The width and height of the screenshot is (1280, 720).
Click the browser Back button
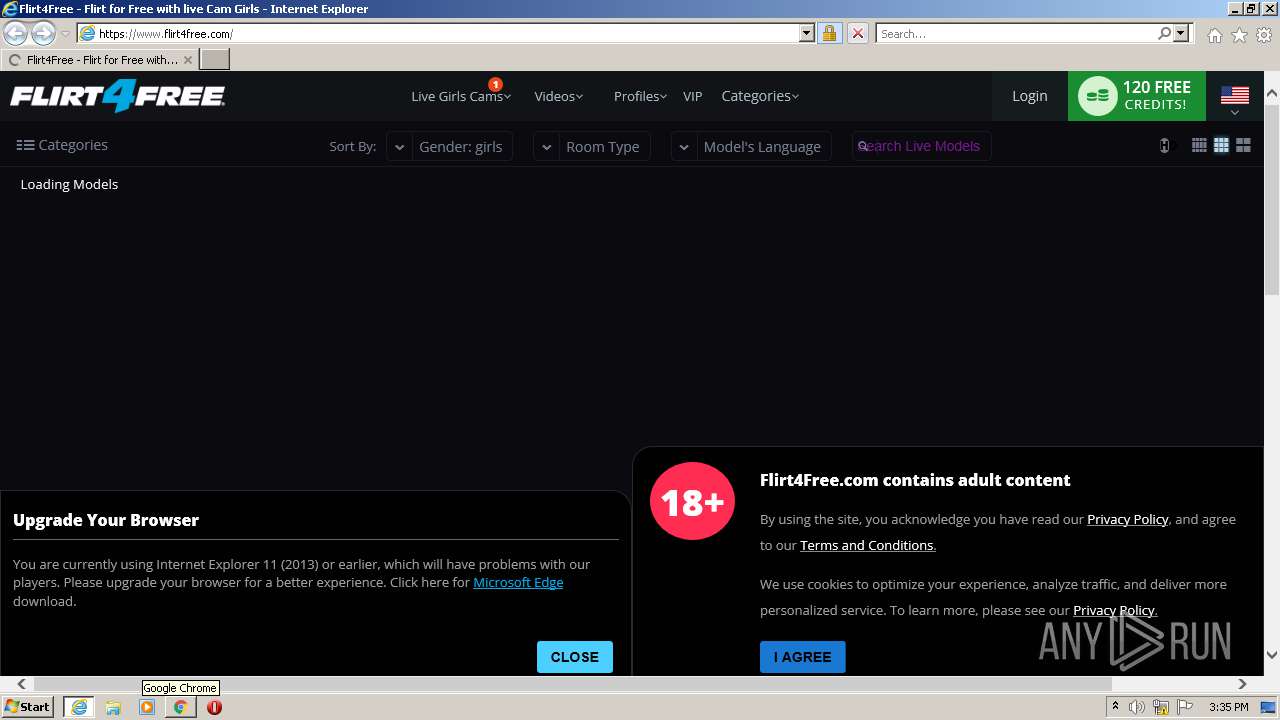pos(16,33)
